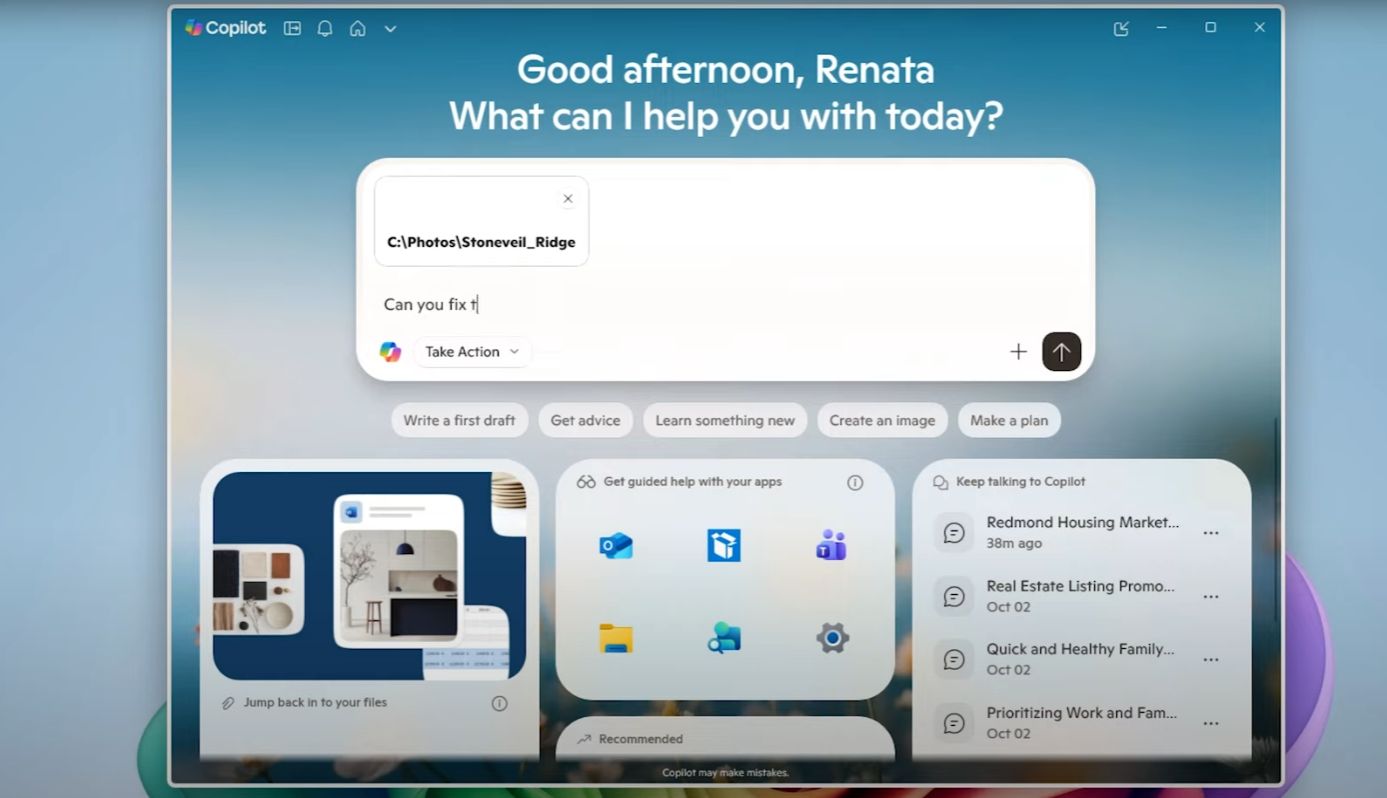The width and height of the screenshot is (1387, 798).
Task: Open more options for Redmond Housing Market chat
Action: [1211, 534]
